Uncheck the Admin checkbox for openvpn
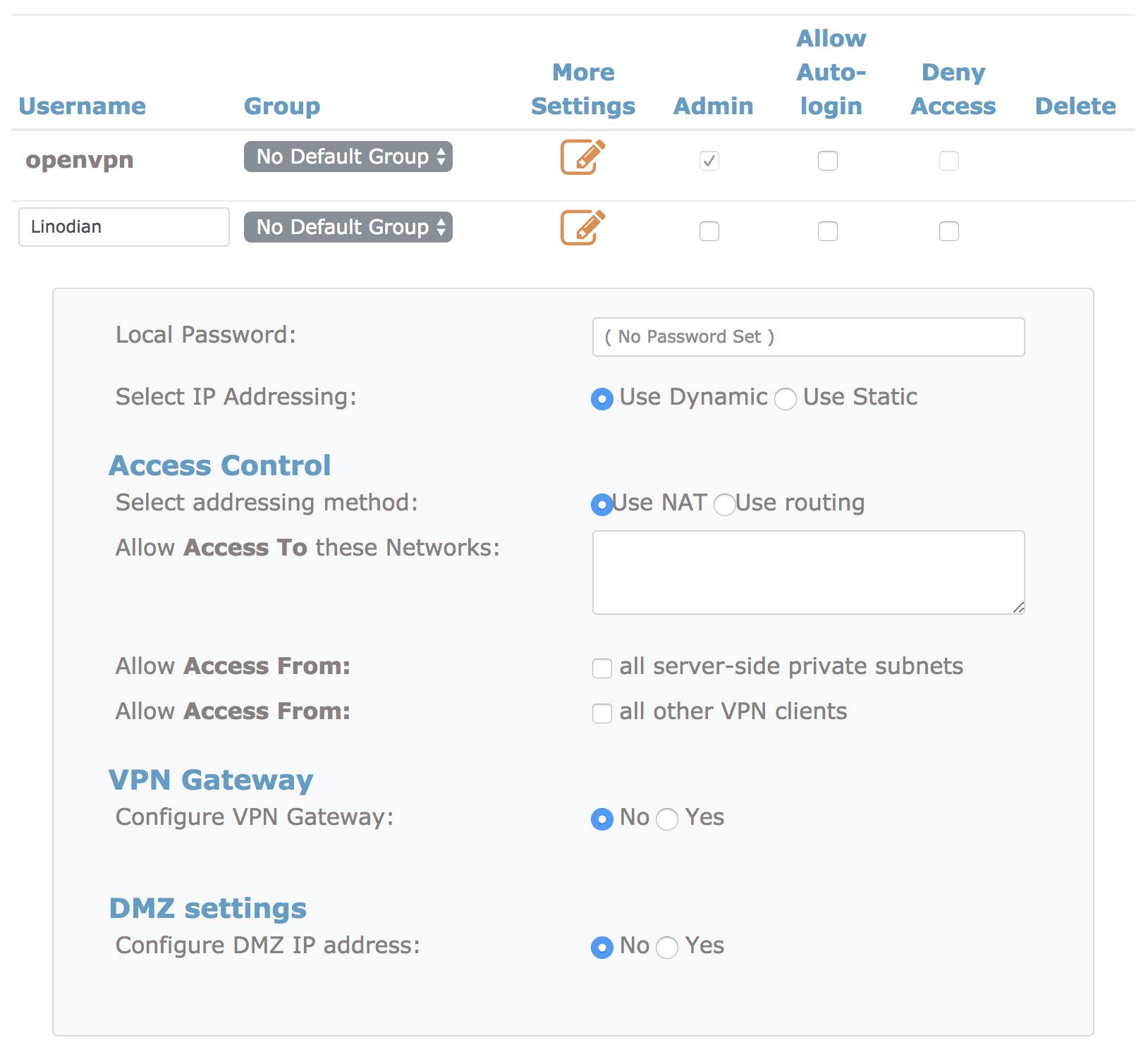Image resolution: width=1148 pixels, height=1059 pixels. click(x=709, y=161)
